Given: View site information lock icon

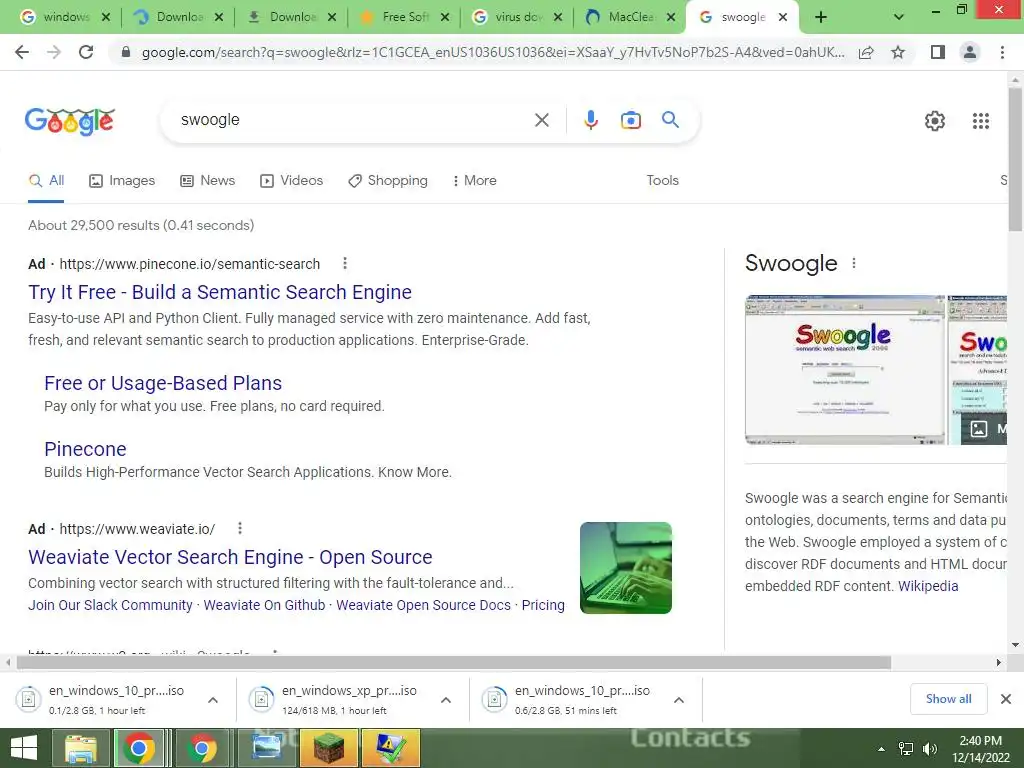Looking at the screenshot, I should [126, 52].
